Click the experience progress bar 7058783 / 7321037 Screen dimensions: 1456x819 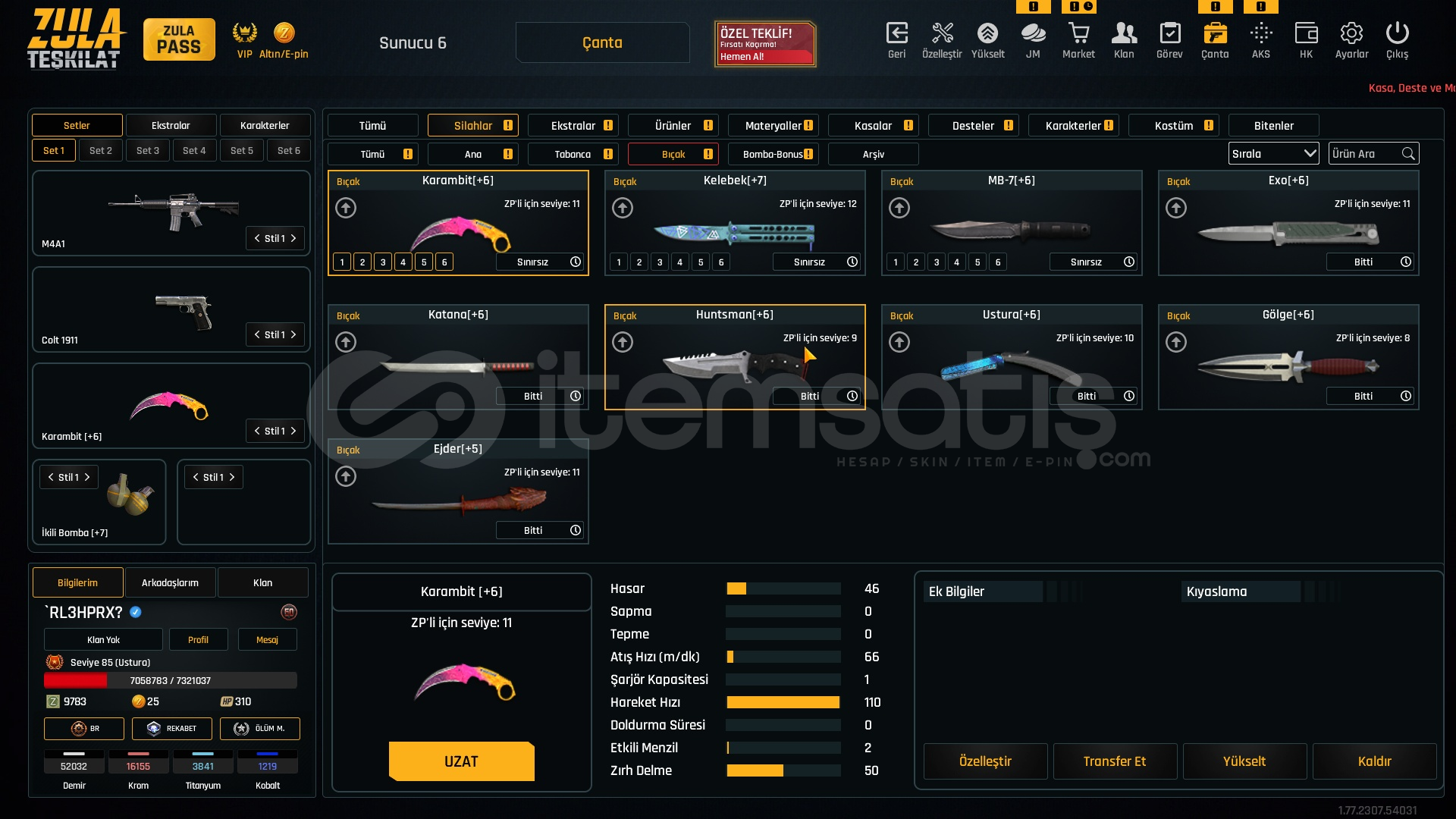click(x=171, y=680)
